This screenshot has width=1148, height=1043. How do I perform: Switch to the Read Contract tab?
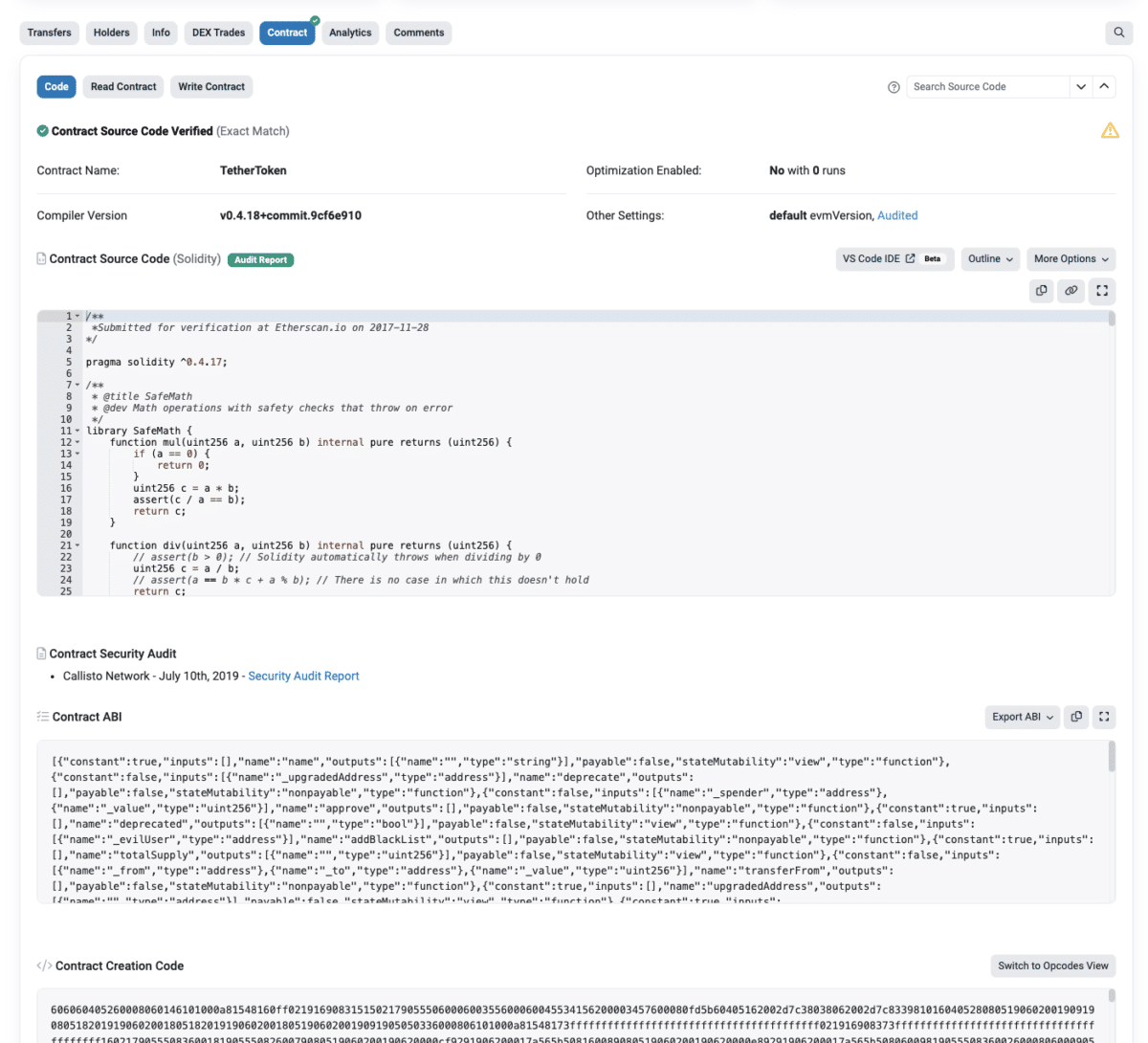click(x=122, y=86)
